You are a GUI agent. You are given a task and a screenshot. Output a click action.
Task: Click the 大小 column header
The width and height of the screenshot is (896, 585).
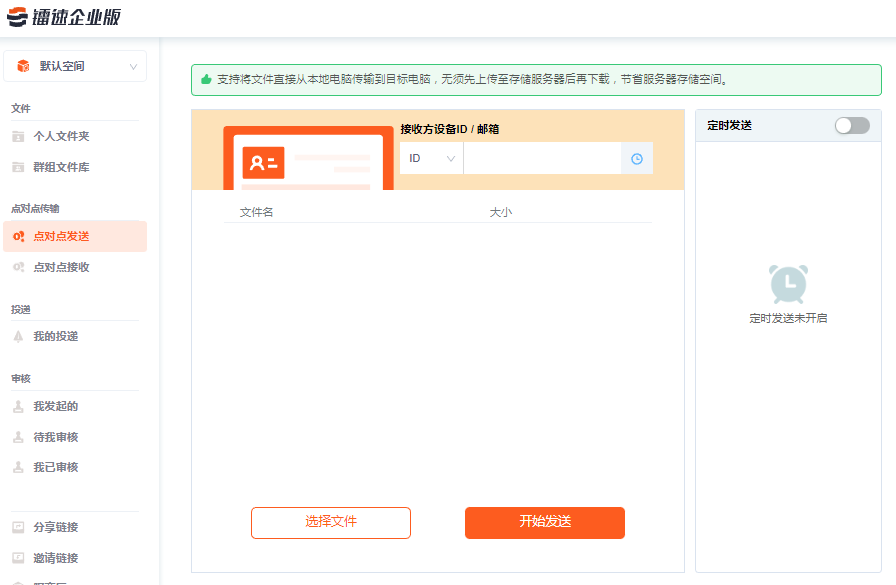point(500,213)
